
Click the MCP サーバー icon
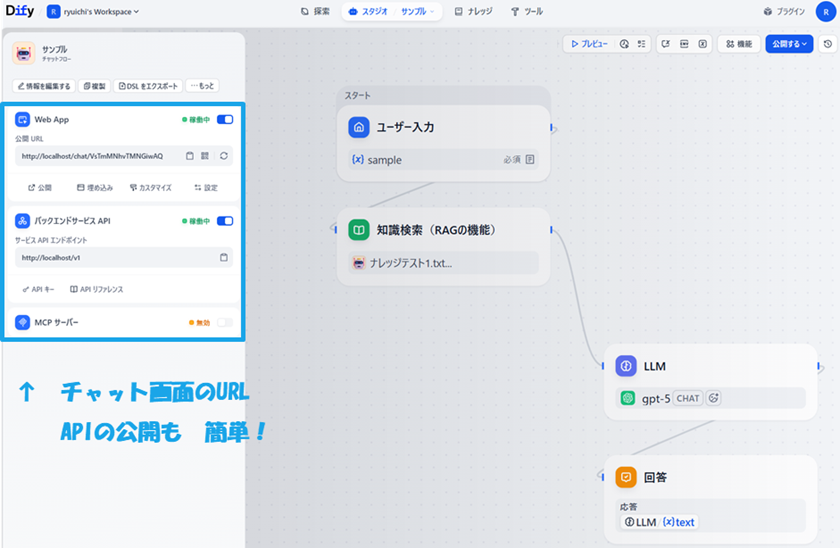22,322
